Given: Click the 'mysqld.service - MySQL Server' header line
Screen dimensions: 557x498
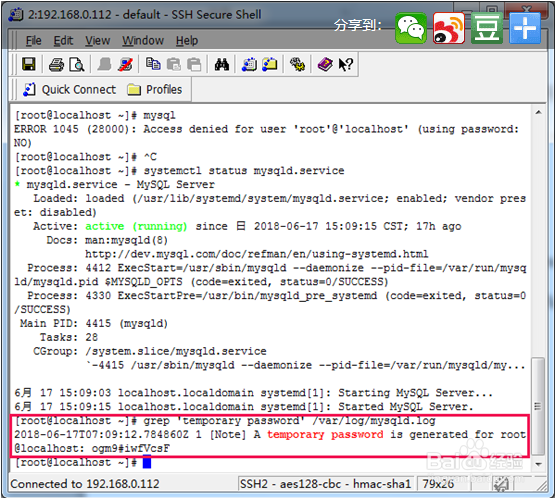Looking at the screenshot, I should pyautogui.click(x=114, y=184).
